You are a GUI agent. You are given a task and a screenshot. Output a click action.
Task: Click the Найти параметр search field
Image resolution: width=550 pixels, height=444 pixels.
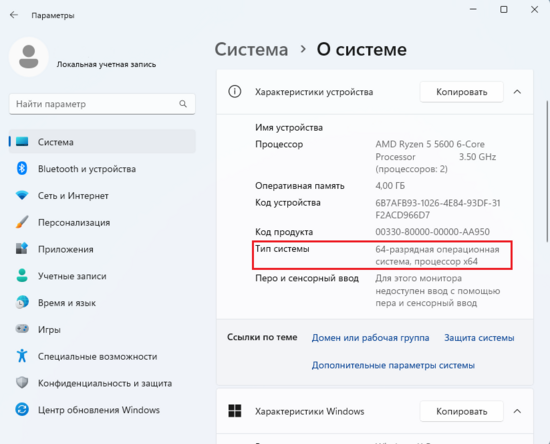(102, 104)
